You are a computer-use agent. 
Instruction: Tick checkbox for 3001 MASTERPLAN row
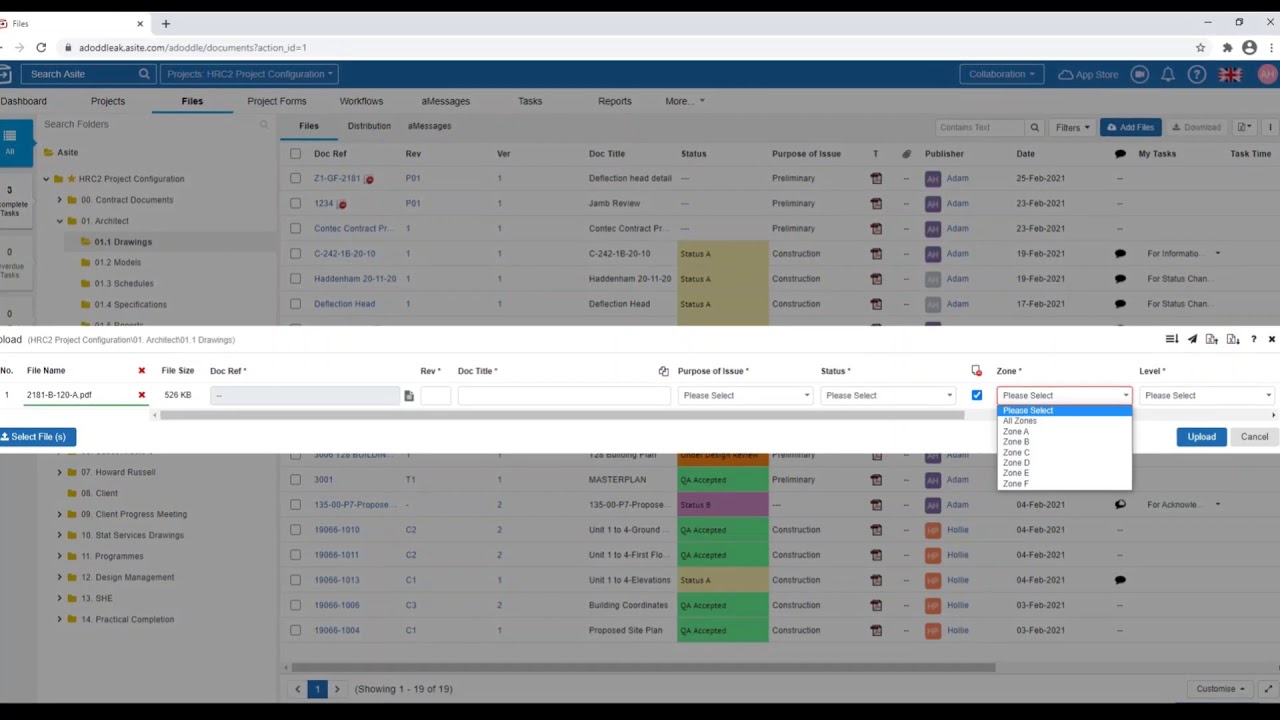pyautogui.click(x=295, y=480)
